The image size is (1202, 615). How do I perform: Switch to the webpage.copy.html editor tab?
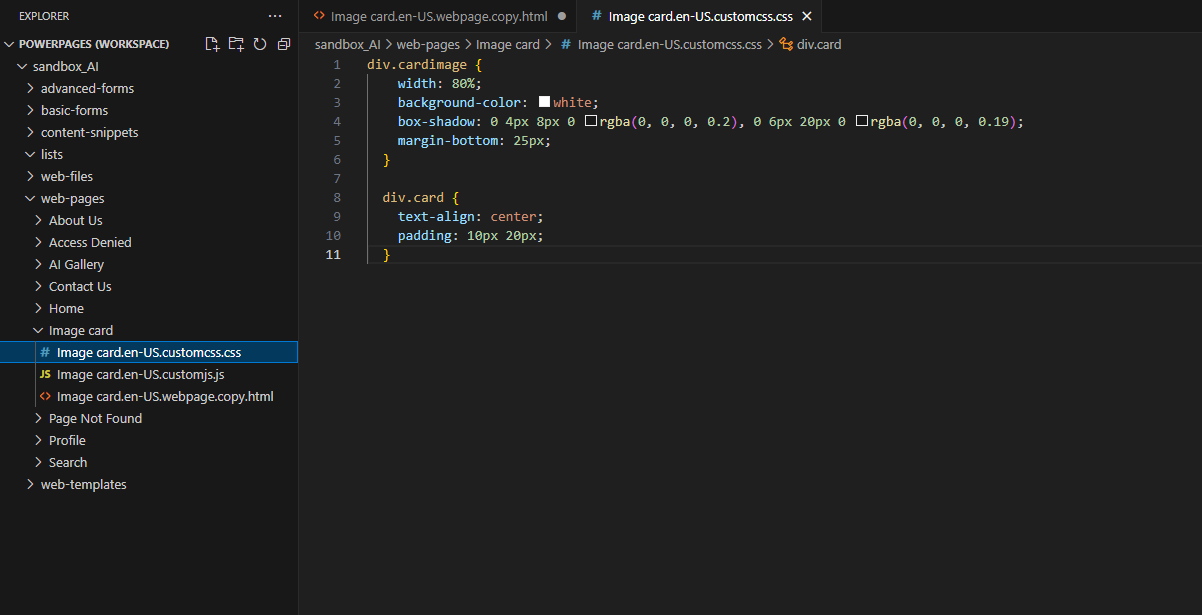click(438, 16)
